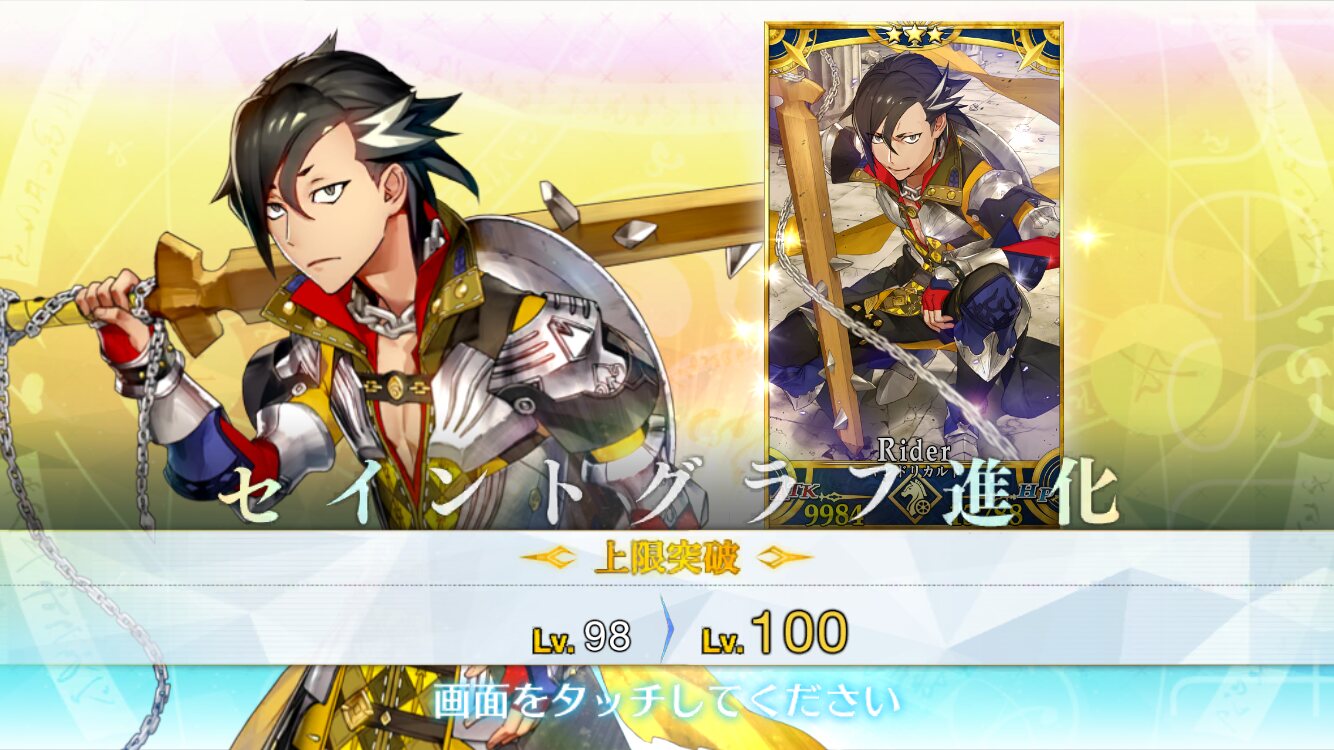Tap the Rider servant card thumbnail
The image size is (1334, 750).
click(913, 275)
